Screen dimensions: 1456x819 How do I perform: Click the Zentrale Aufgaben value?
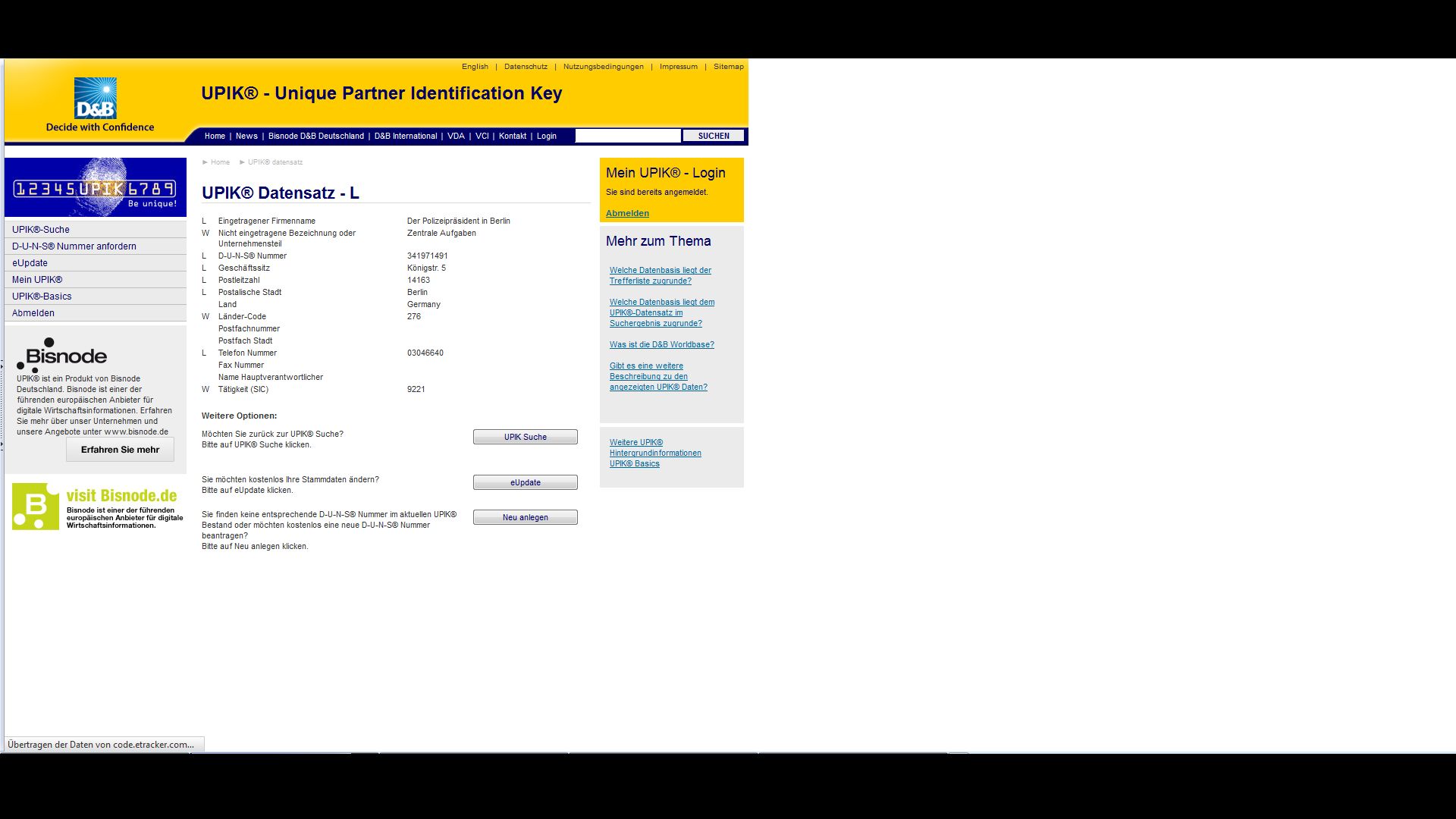(x=441, y=234)
